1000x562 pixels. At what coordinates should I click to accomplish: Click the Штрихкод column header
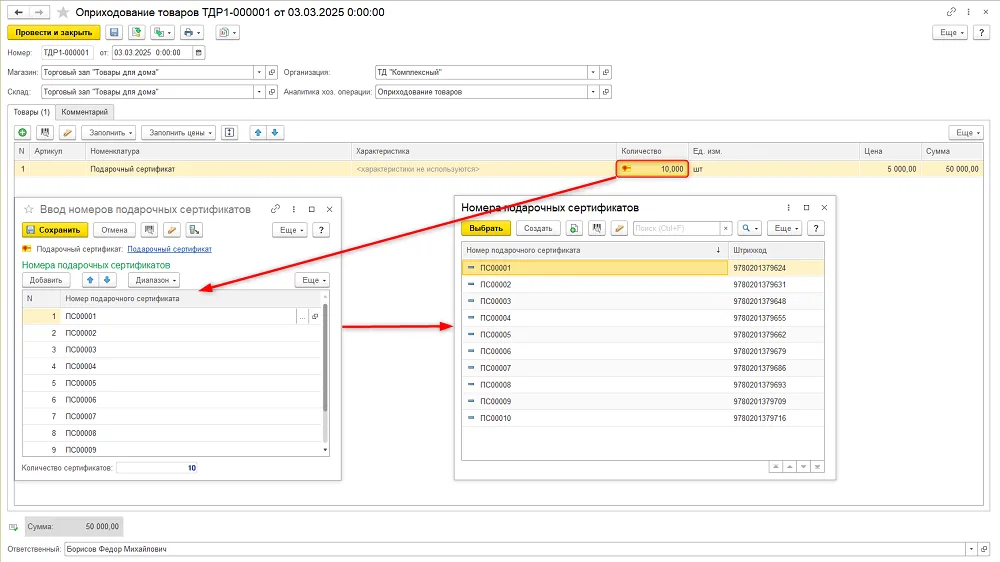776,251
